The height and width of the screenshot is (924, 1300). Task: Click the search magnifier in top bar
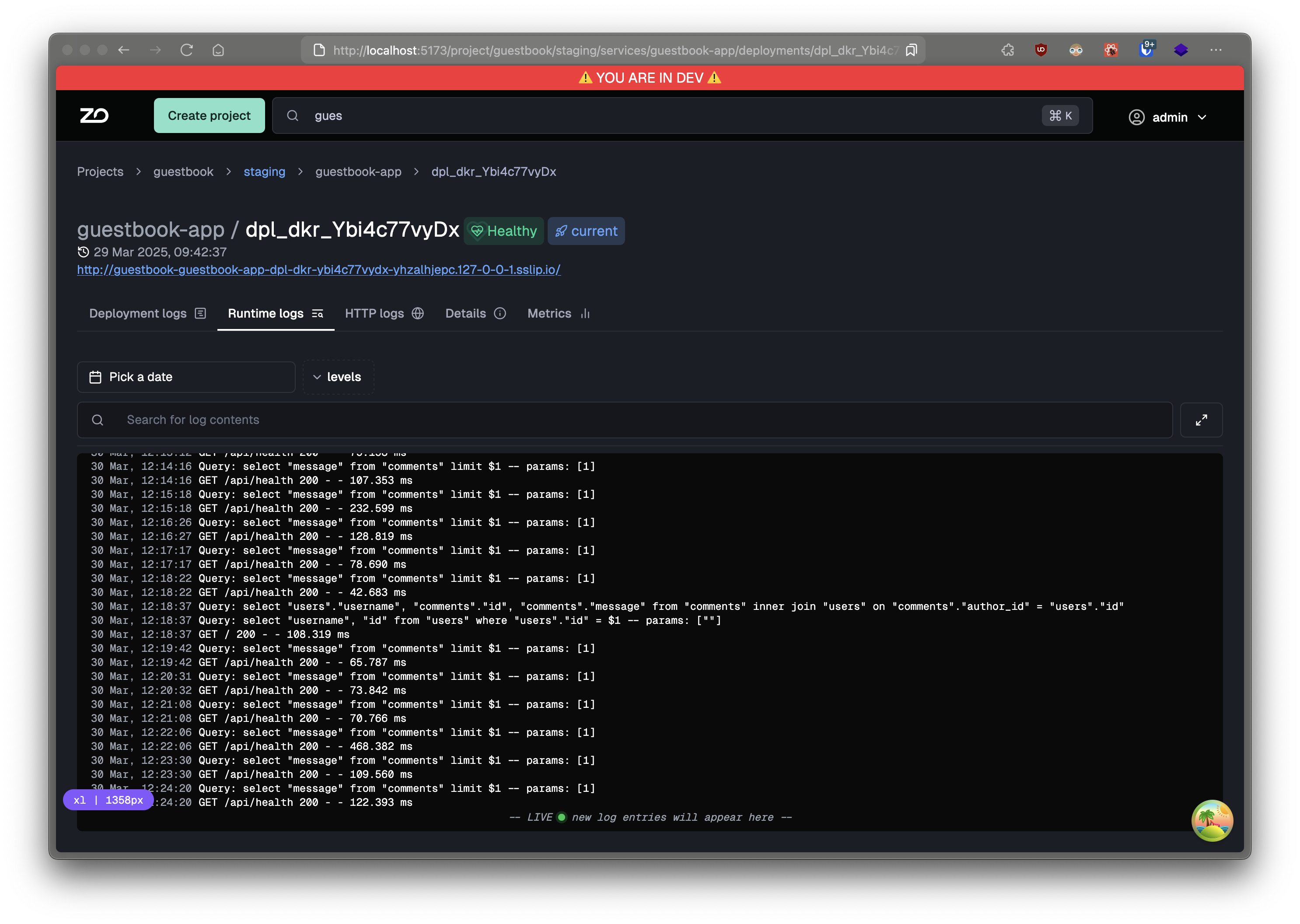click(x=293, y=115)
